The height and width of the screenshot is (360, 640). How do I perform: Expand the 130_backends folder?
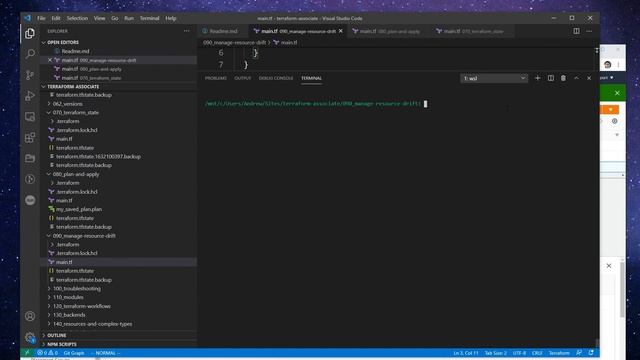69,315
